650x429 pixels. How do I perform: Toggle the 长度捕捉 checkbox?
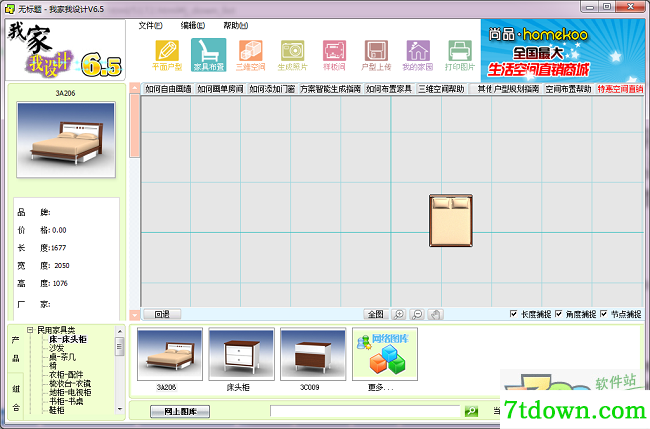point(514,314)
